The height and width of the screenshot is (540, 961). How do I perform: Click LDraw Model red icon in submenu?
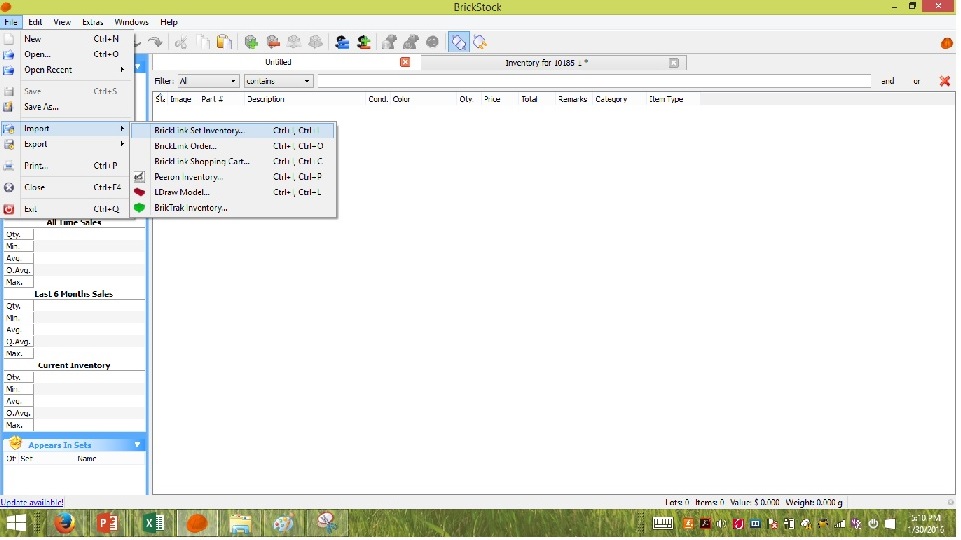(140, 192)
